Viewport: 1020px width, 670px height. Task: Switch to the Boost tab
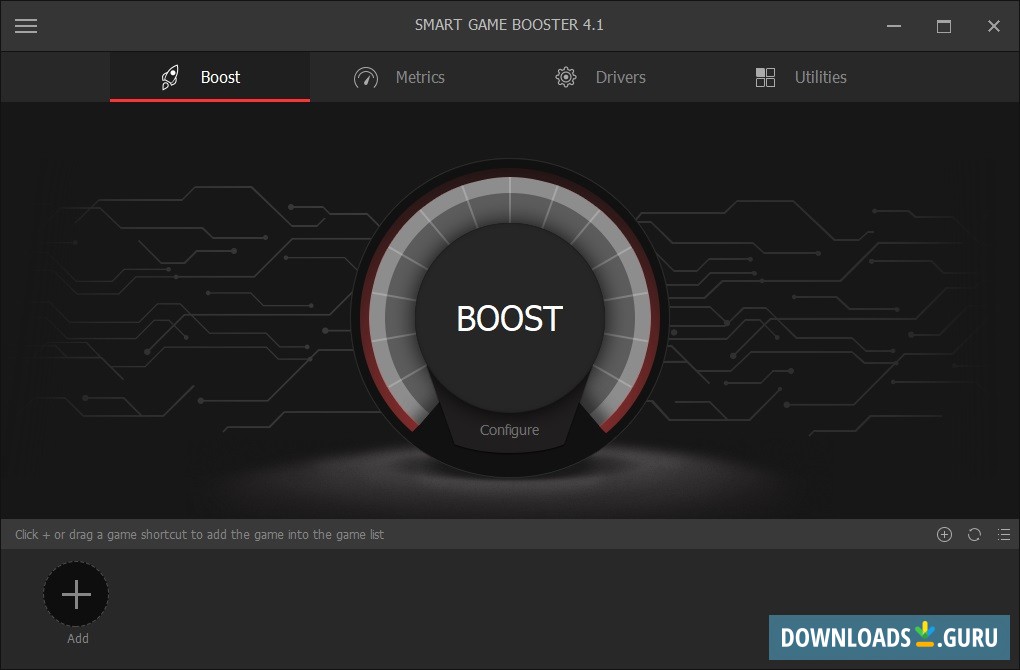tap(209, 77)
